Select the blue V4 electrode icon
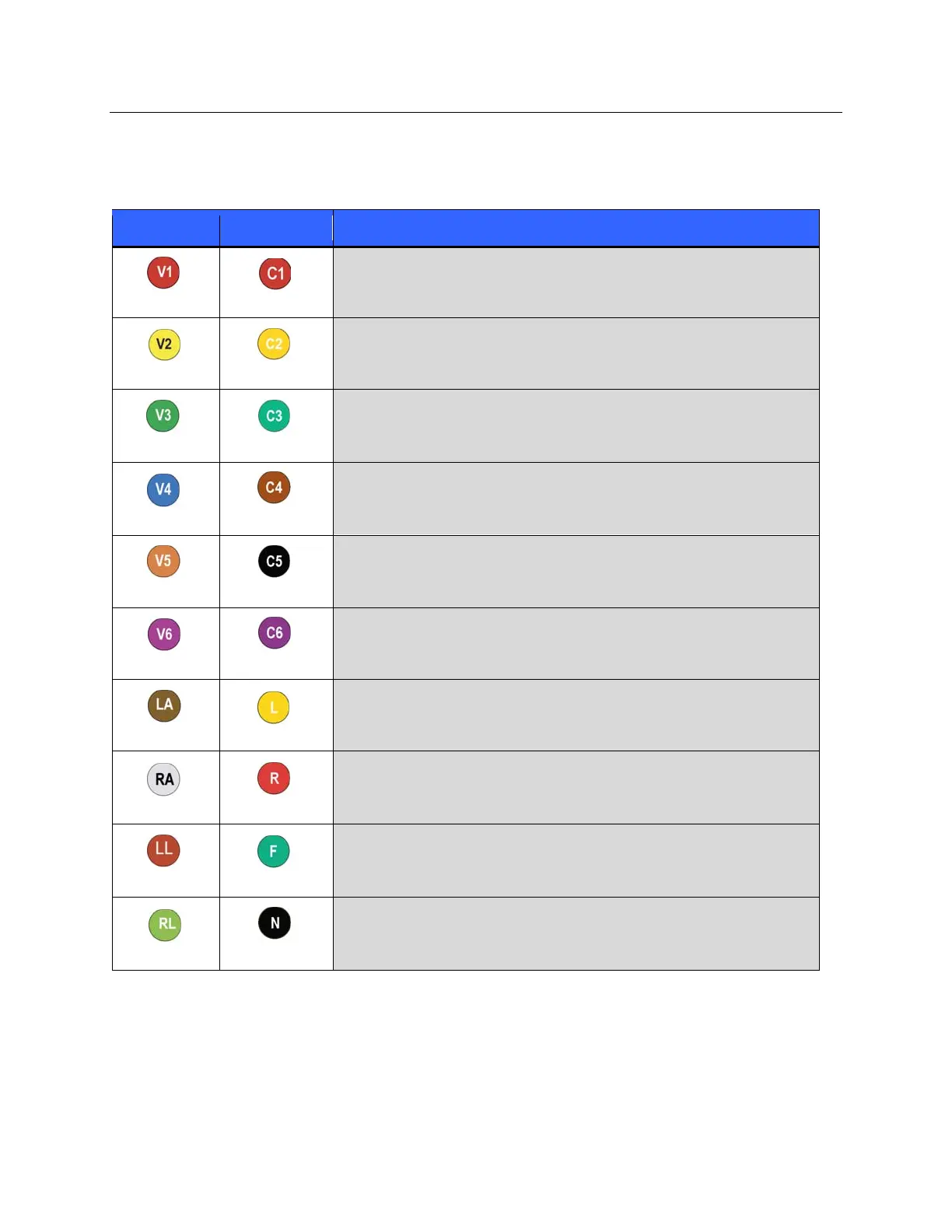 coord(163,489)
